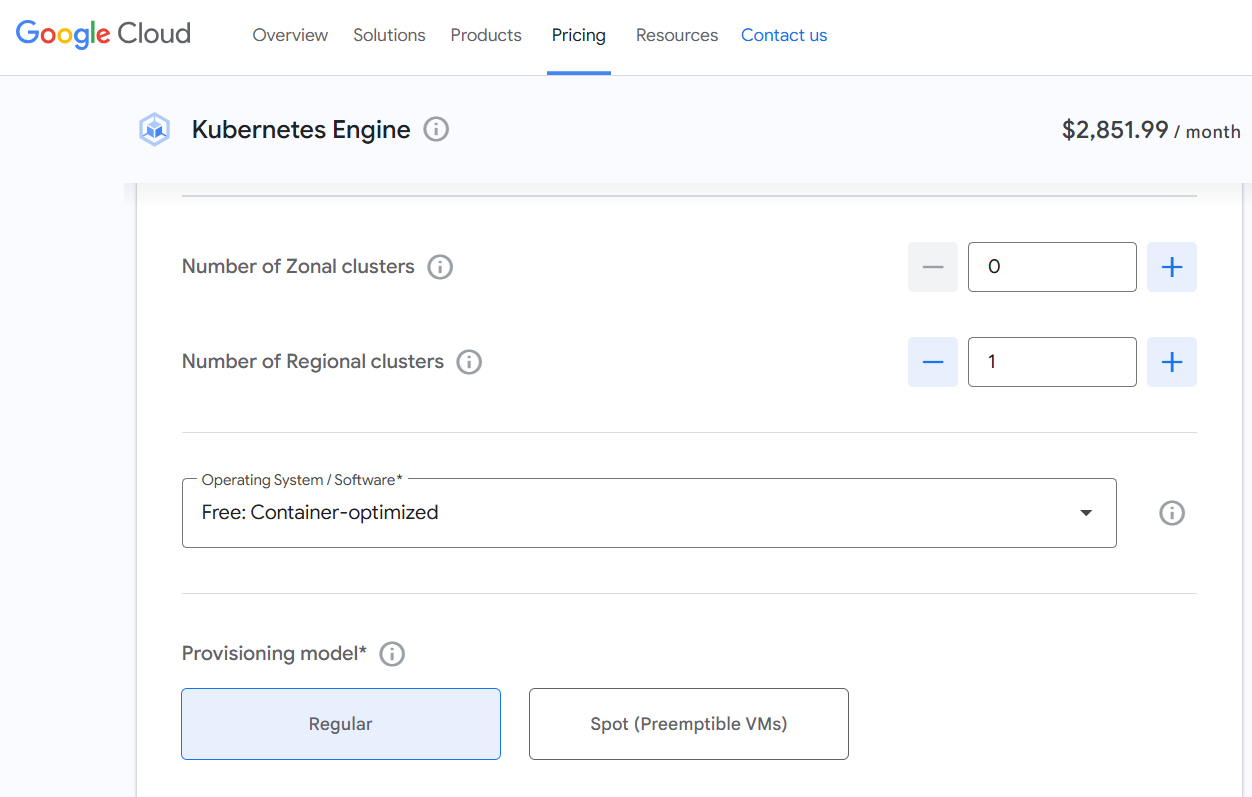The image size is (1252, 797).
Task: Click the Contact us link
Action: 783,35
